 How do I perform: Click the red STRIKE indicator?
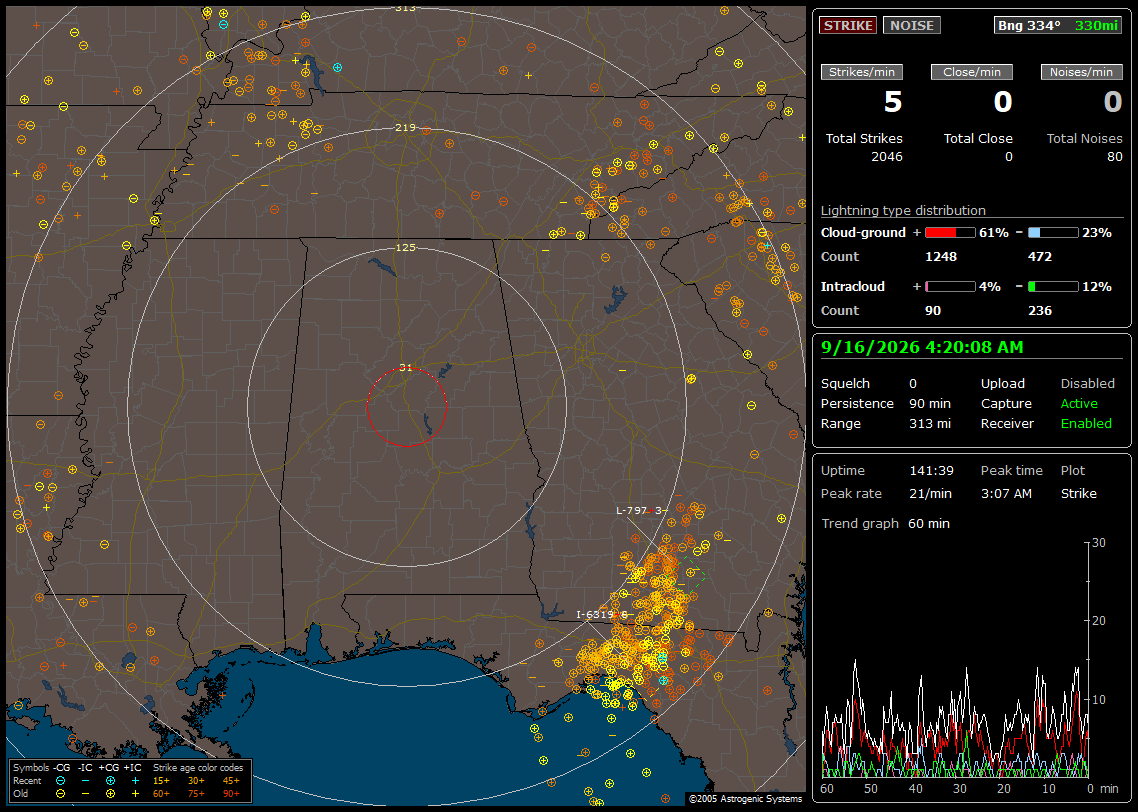pos(848,25)
